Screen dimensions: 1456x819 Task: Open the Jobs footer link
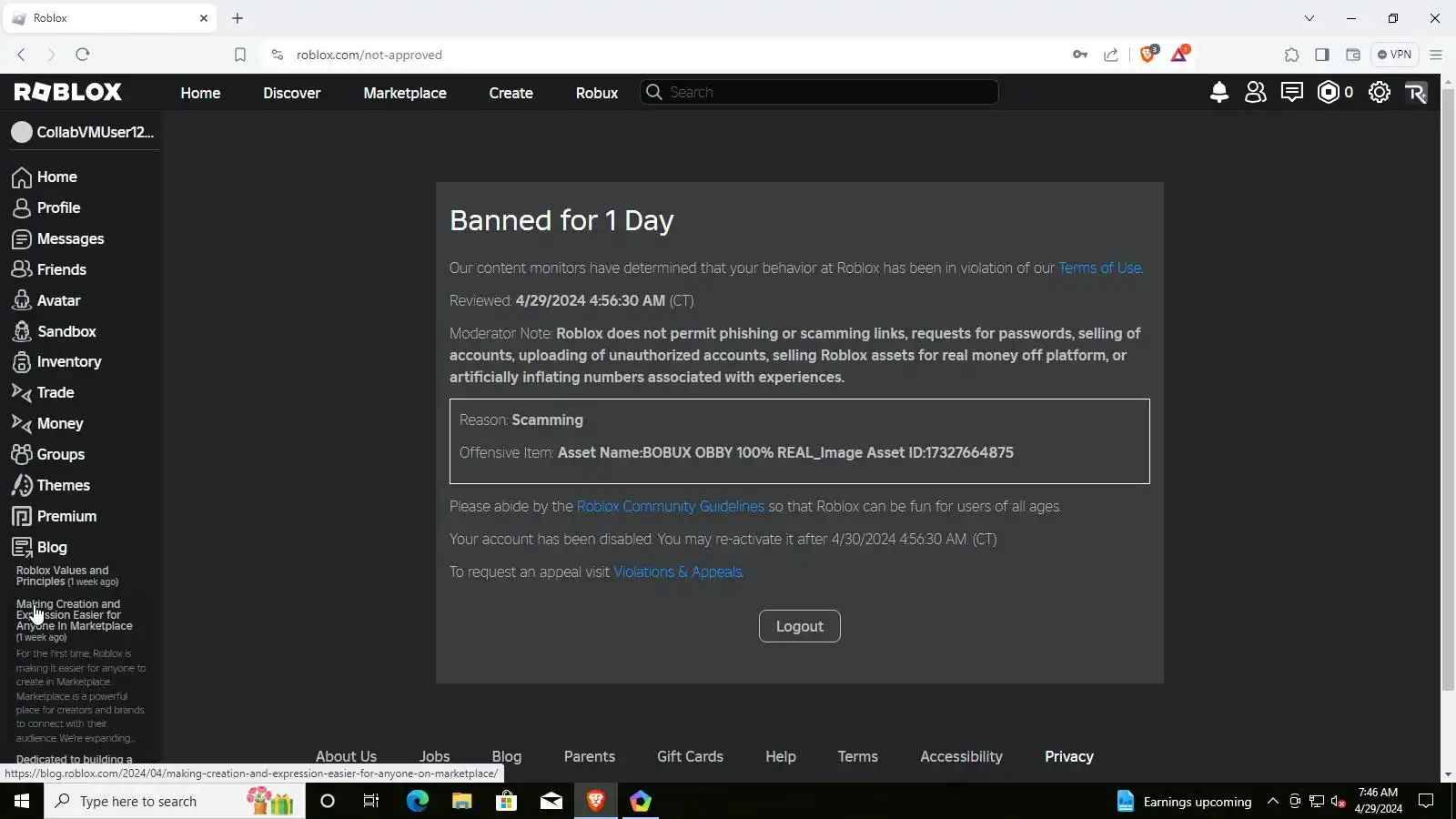coord(434,756)
